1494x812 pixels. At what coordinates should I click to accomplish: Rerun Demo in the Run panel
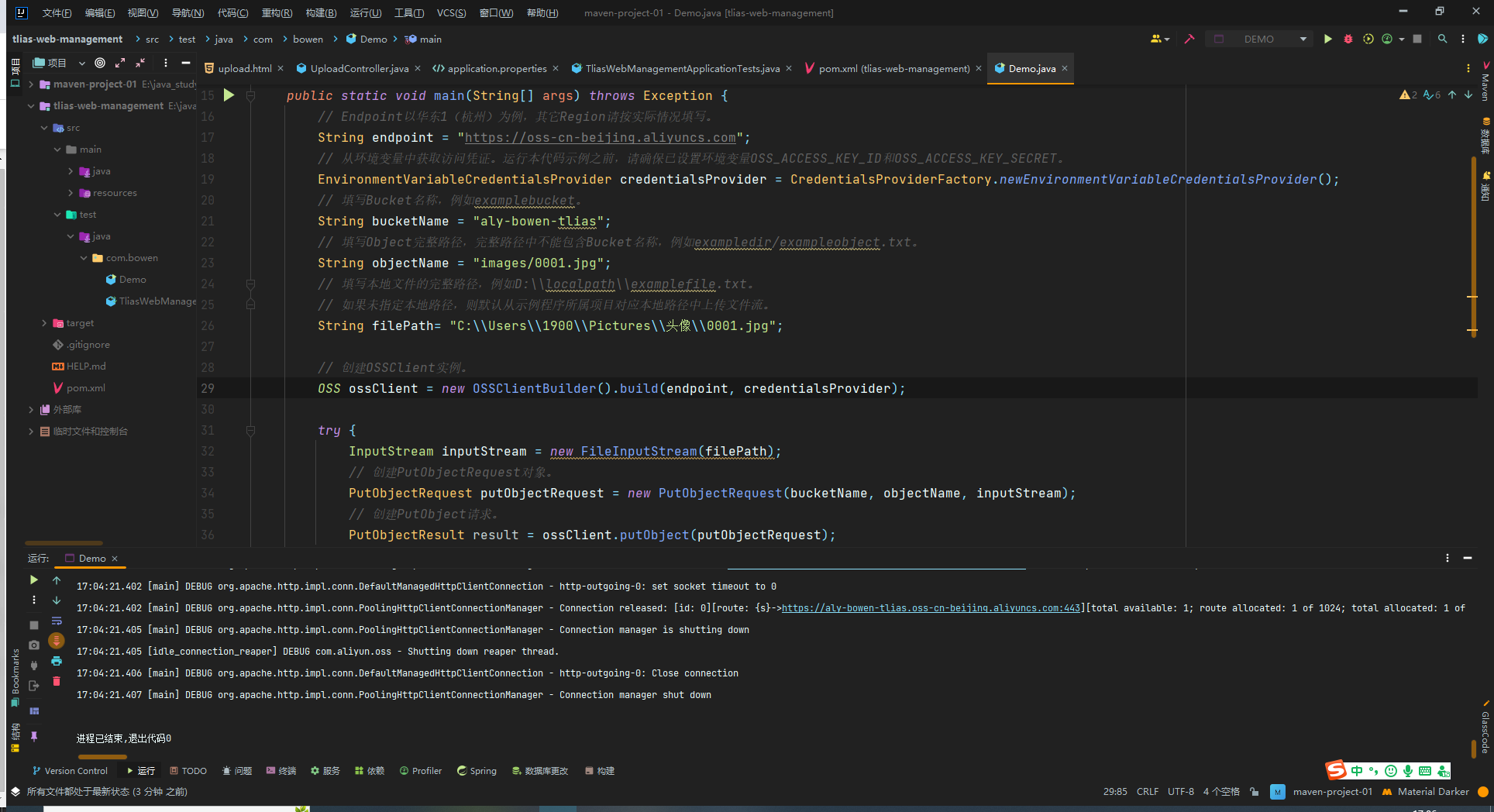(x=33, y=580)
